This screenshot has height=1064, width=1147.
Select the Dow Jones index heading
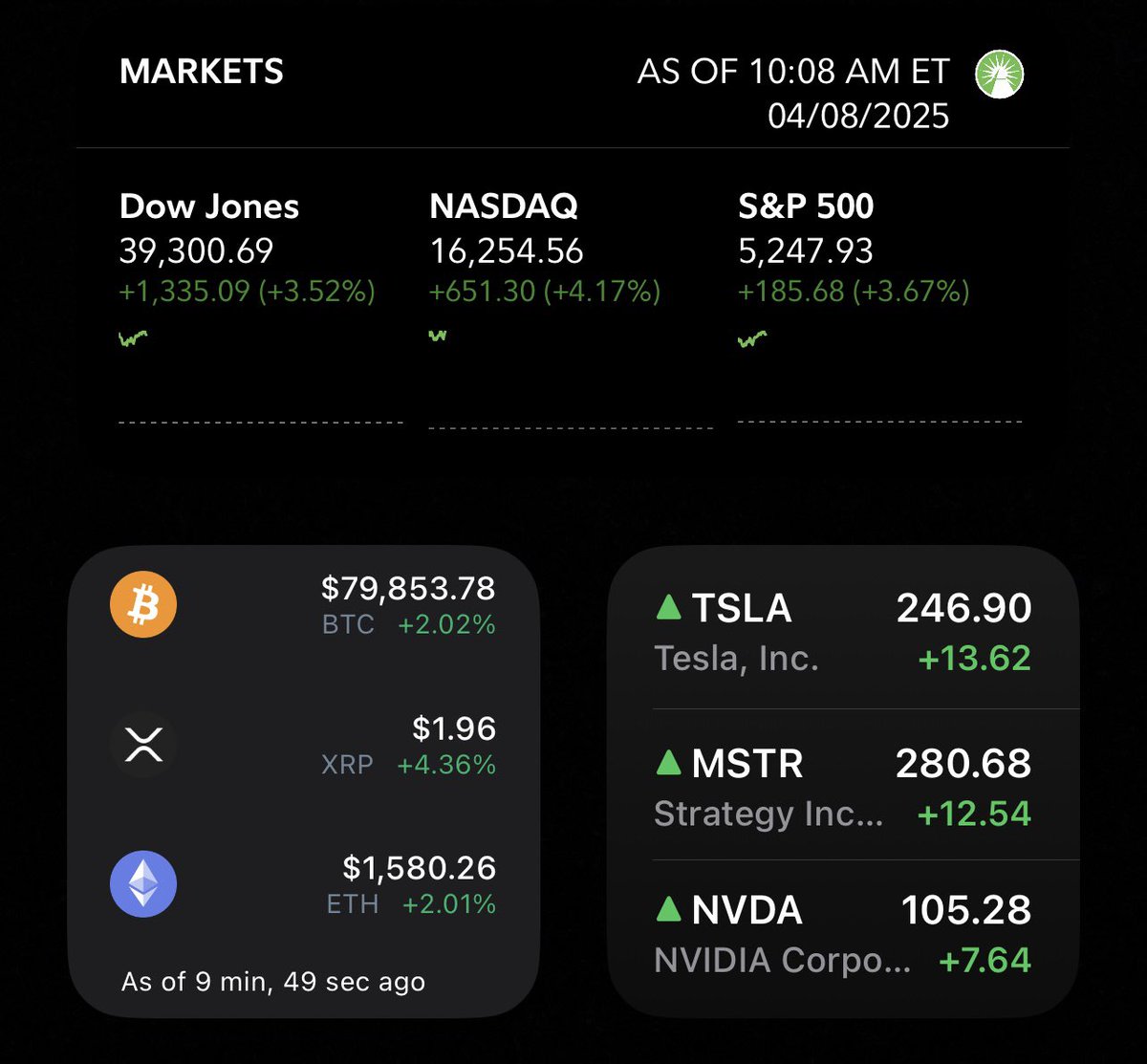[x=209, y=206]
